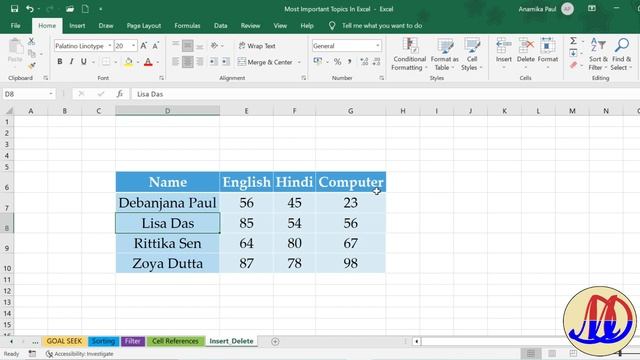Open Conditional Formatting menu

click(409, 54)
